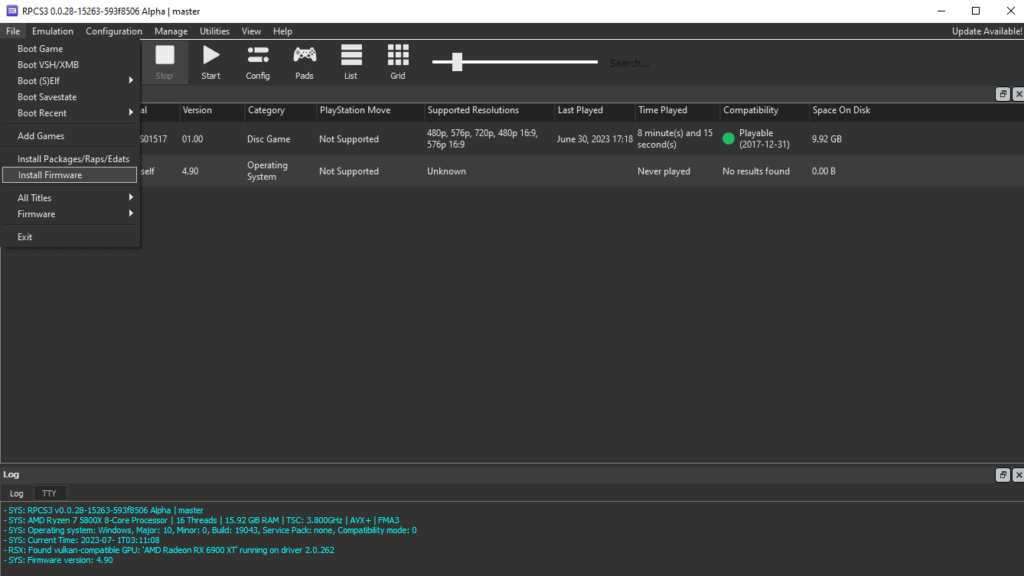Adjust the icon size slider handle

click(x=457, y=62)
